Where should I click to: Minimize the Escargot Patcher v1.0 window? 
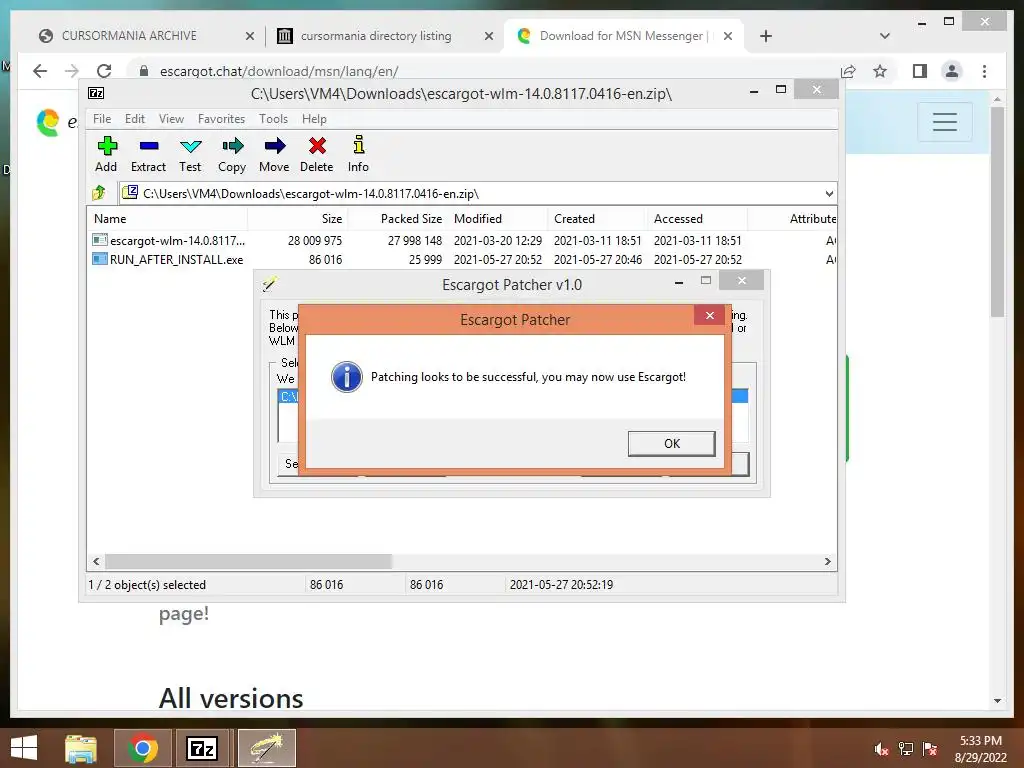(x=679, y=282)
